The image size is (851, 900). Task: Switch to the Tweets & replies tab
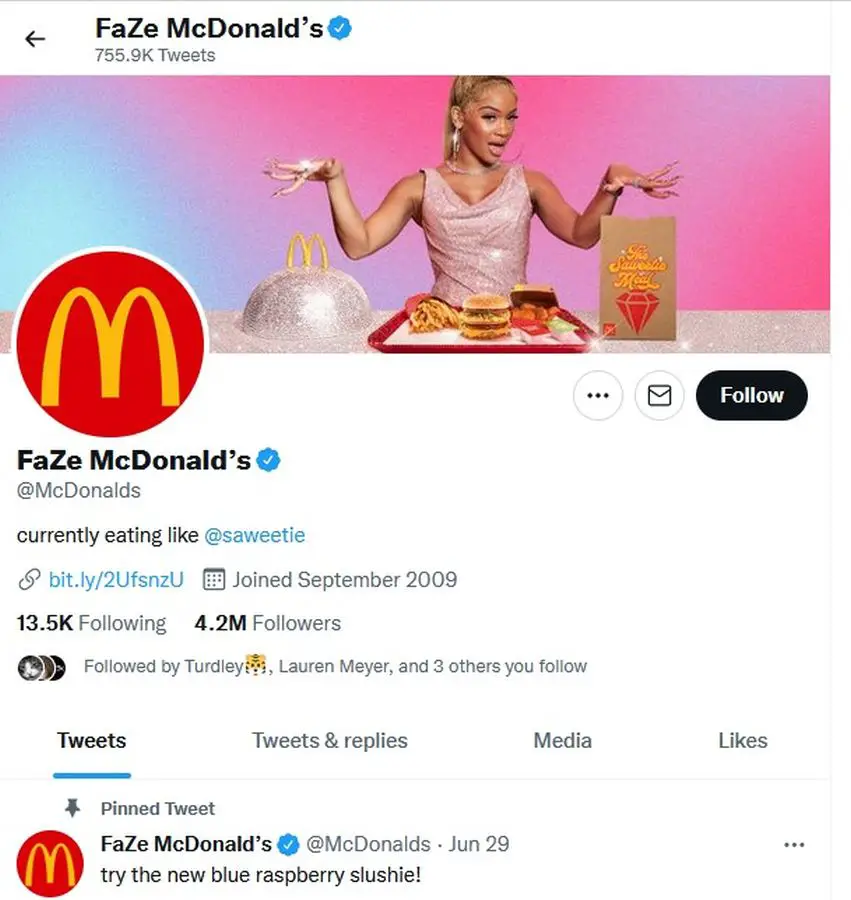click(329, 741)
